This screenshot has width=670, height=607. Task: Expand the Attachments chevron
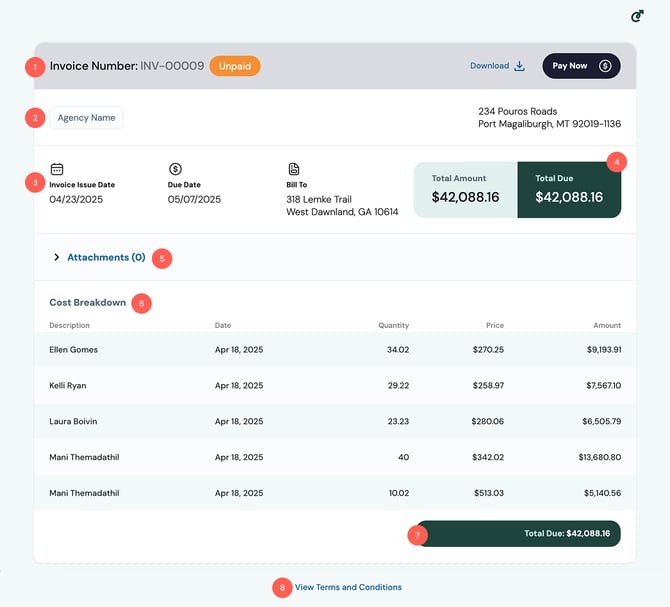pos(56,257)
